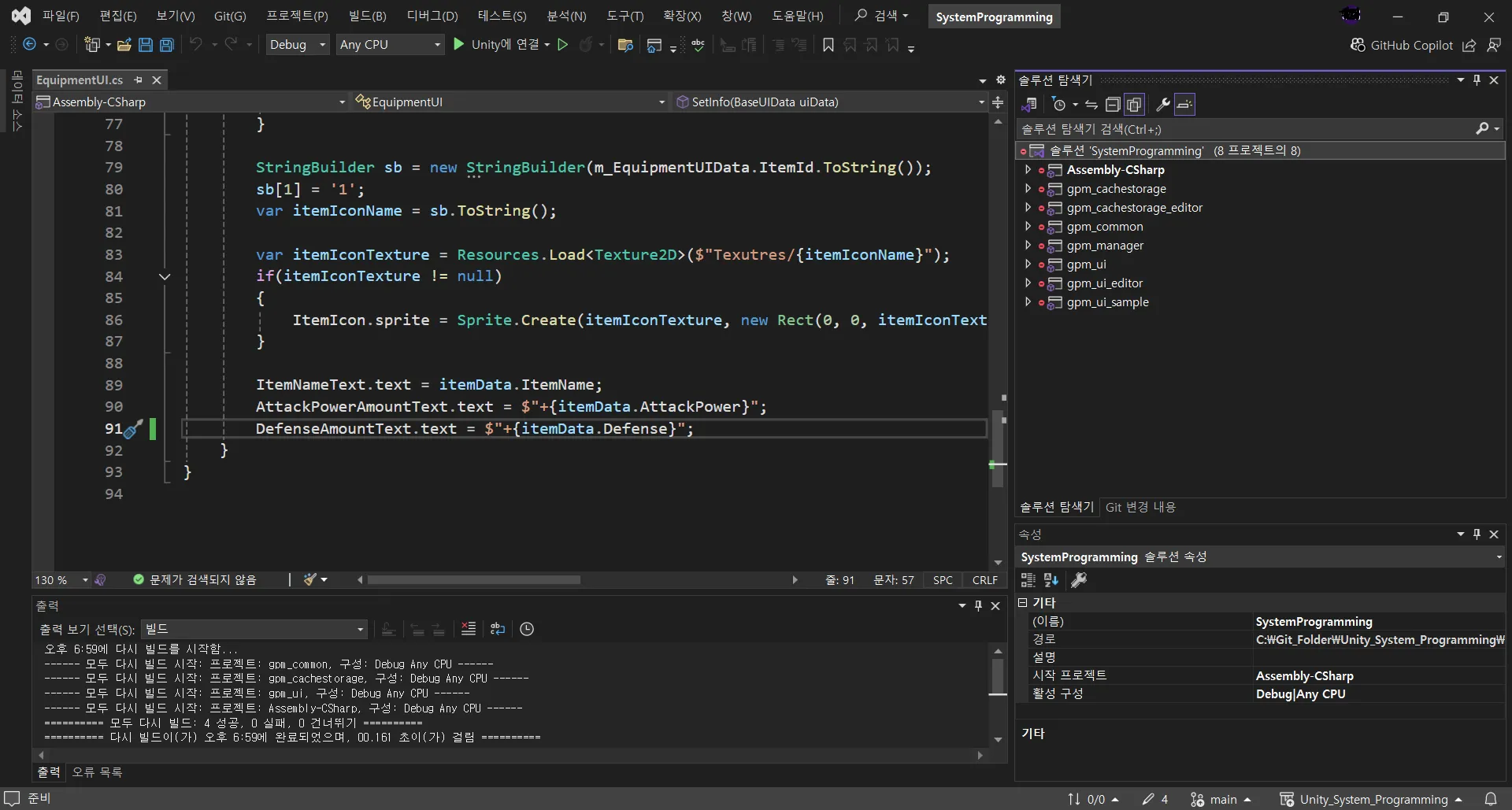Toggle timestamps clock icon in the Output panel
This screenshot has width=1512, height=810.
[527, 629]
